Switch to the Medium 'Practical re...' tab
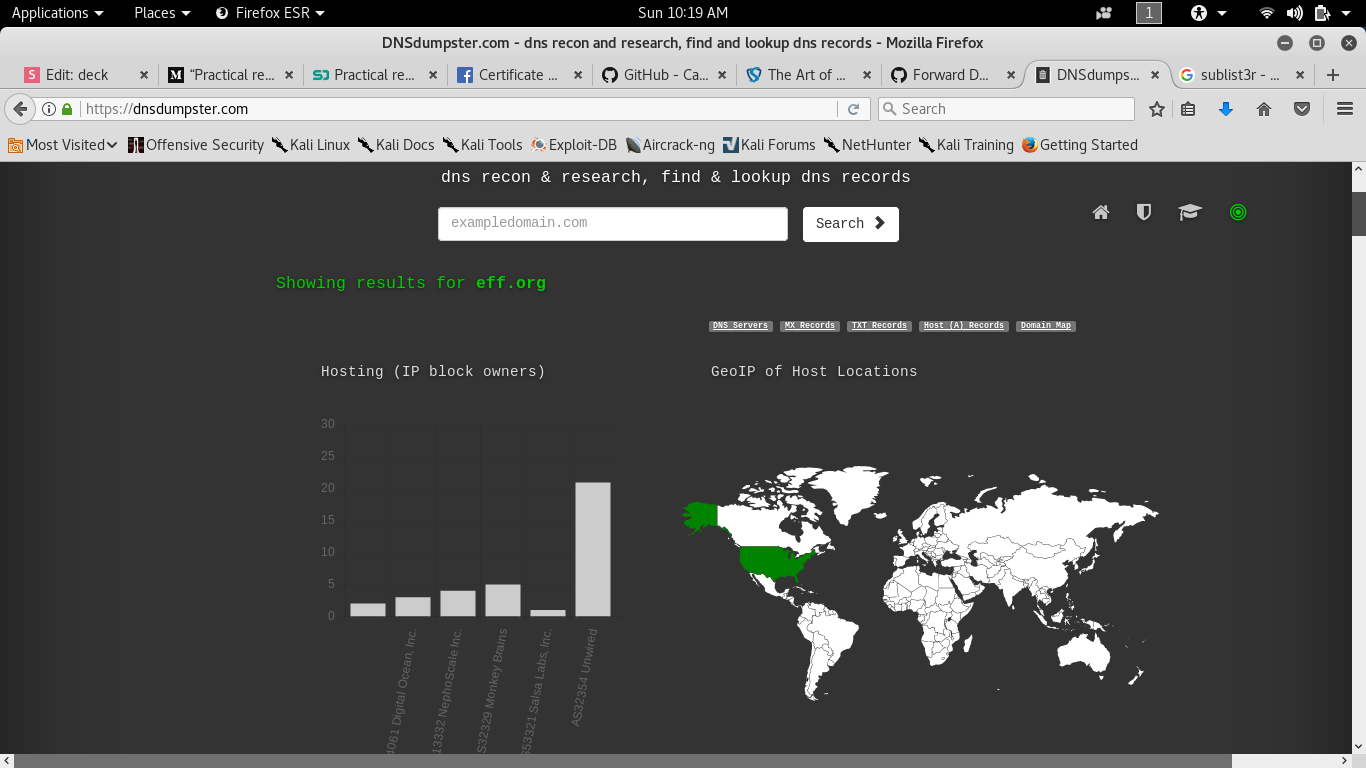The image size is (1366, 768). point(232,75)
